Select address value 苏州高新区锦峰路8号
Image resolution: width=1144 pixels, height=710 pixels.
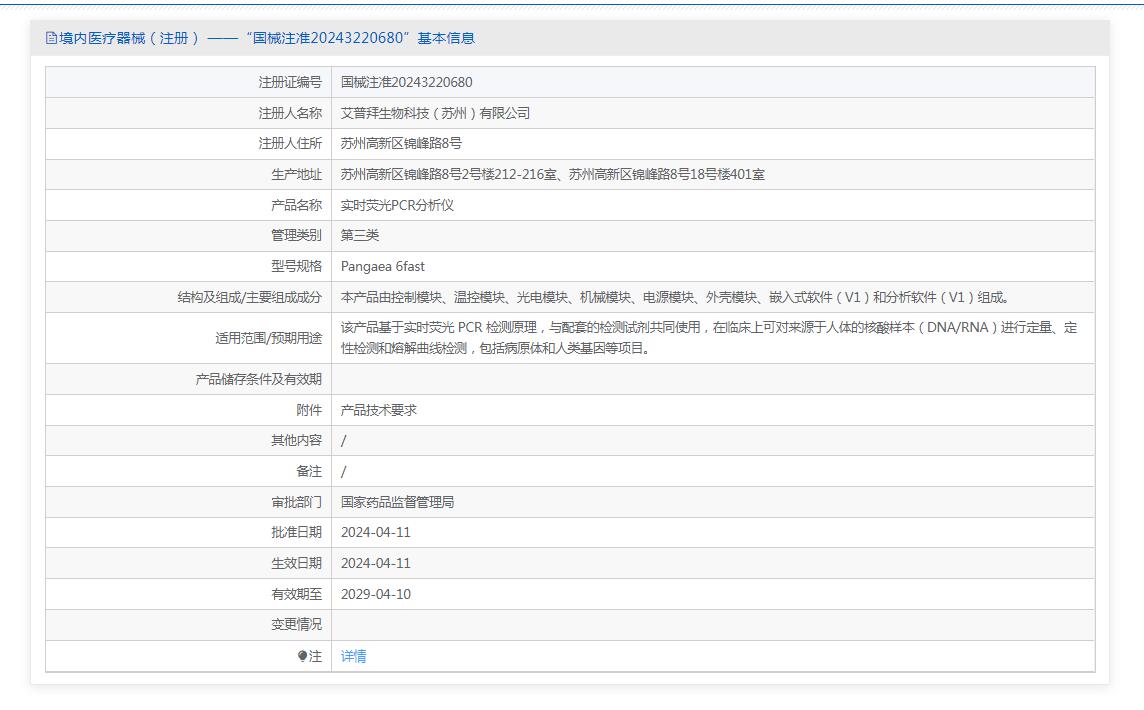pyautogui.click(x=401, y=144)
